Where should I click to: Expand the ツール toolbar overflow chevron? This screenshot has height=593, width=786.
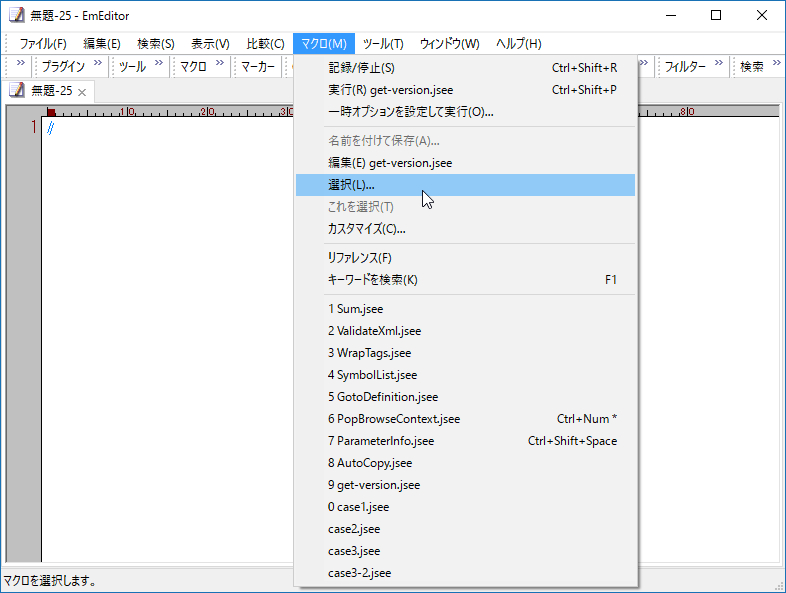click(x=159, y=63)
